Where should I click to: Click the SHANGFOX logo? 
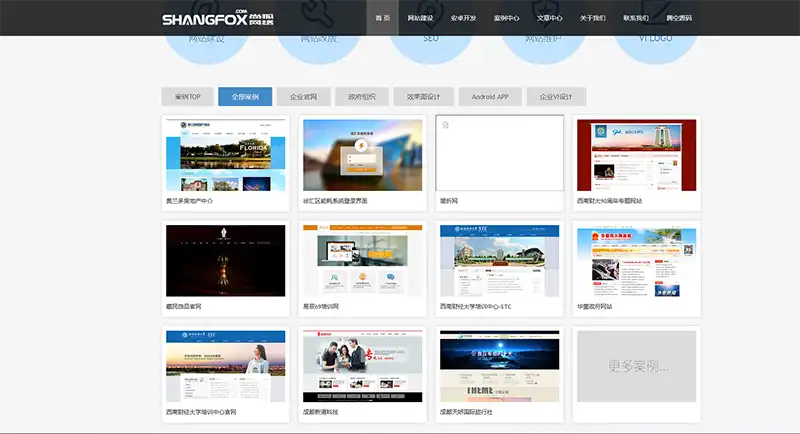[x=217, y=18]
